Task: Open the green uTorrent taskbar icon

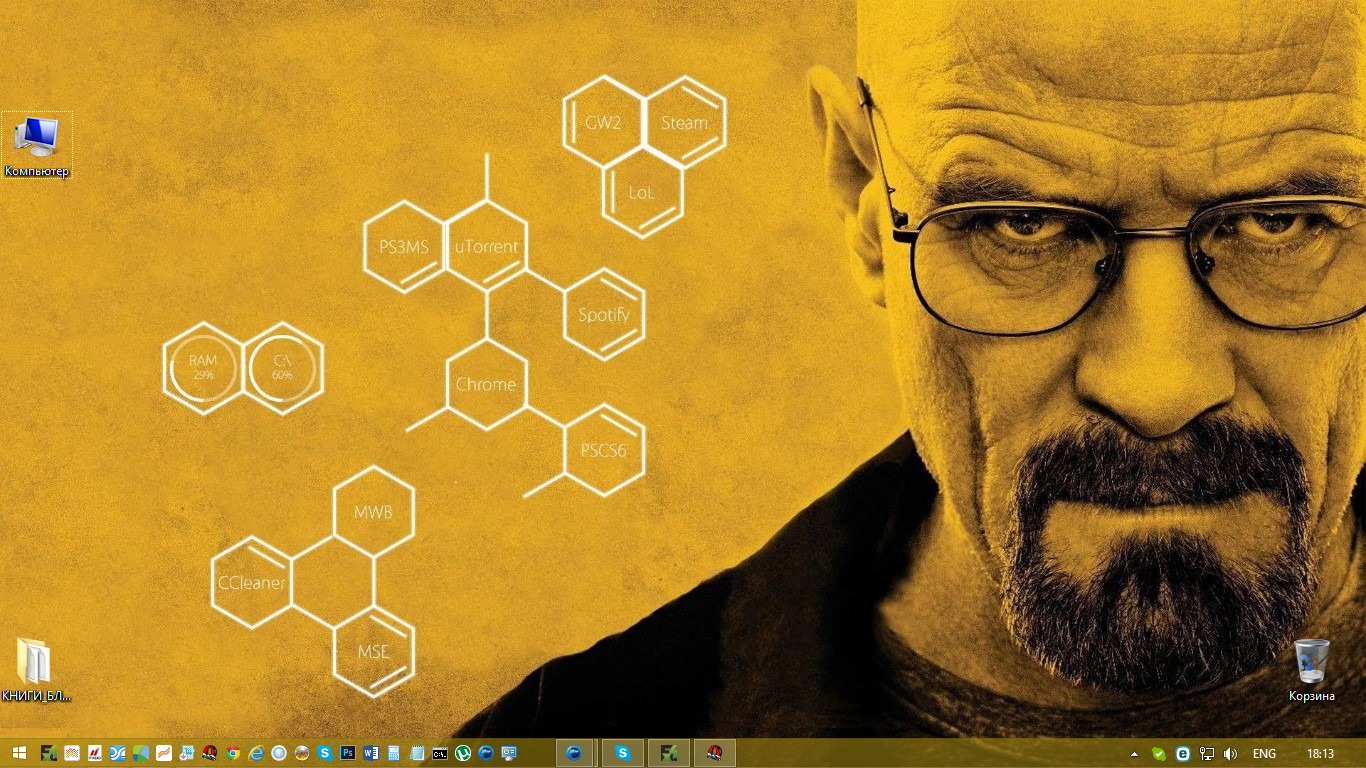Action: tap(463, 753)
